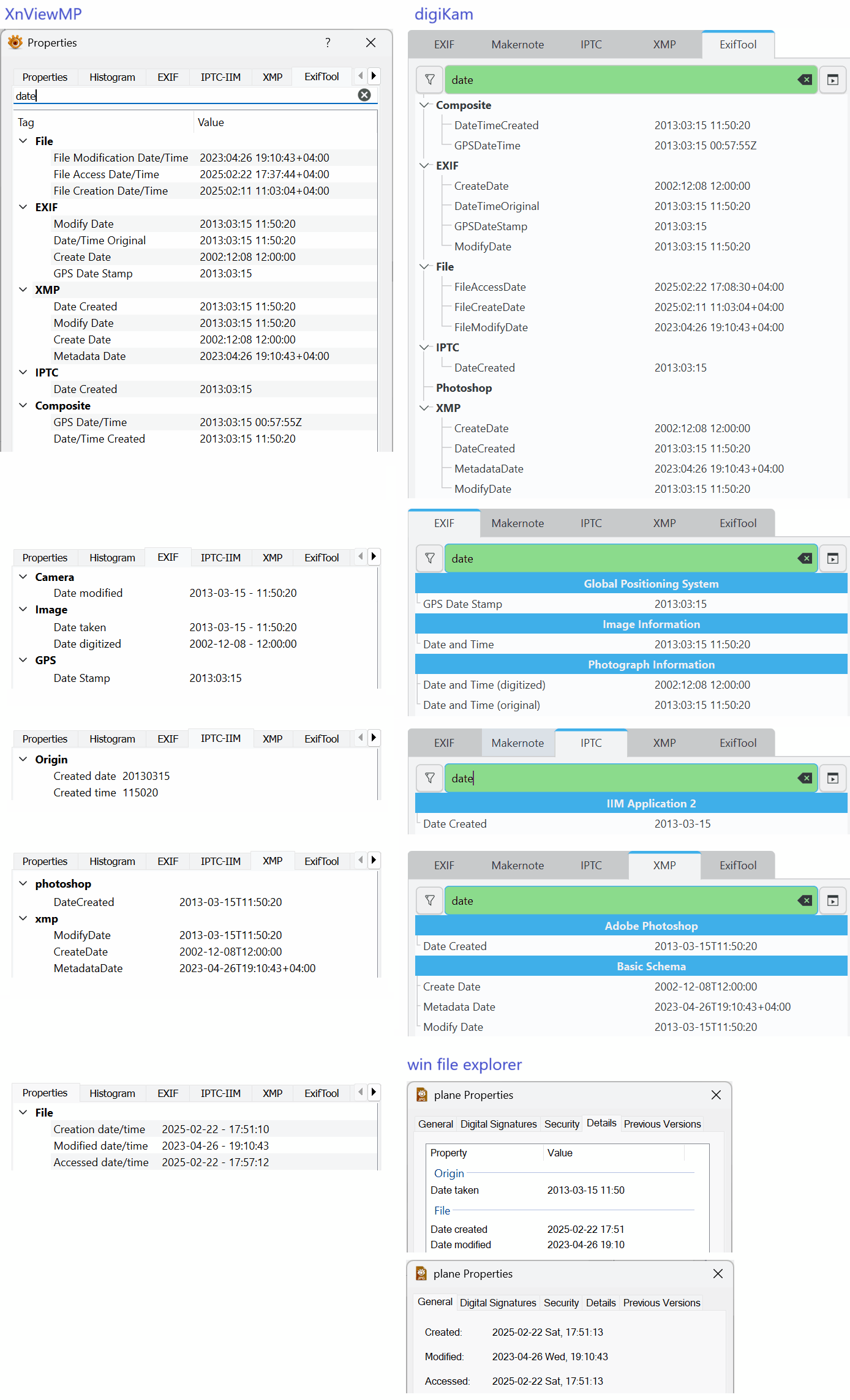The image size is (850, 1400).
Task: Collapse the Camera group in XnView EXIF panel
Action: pos(23,577)
